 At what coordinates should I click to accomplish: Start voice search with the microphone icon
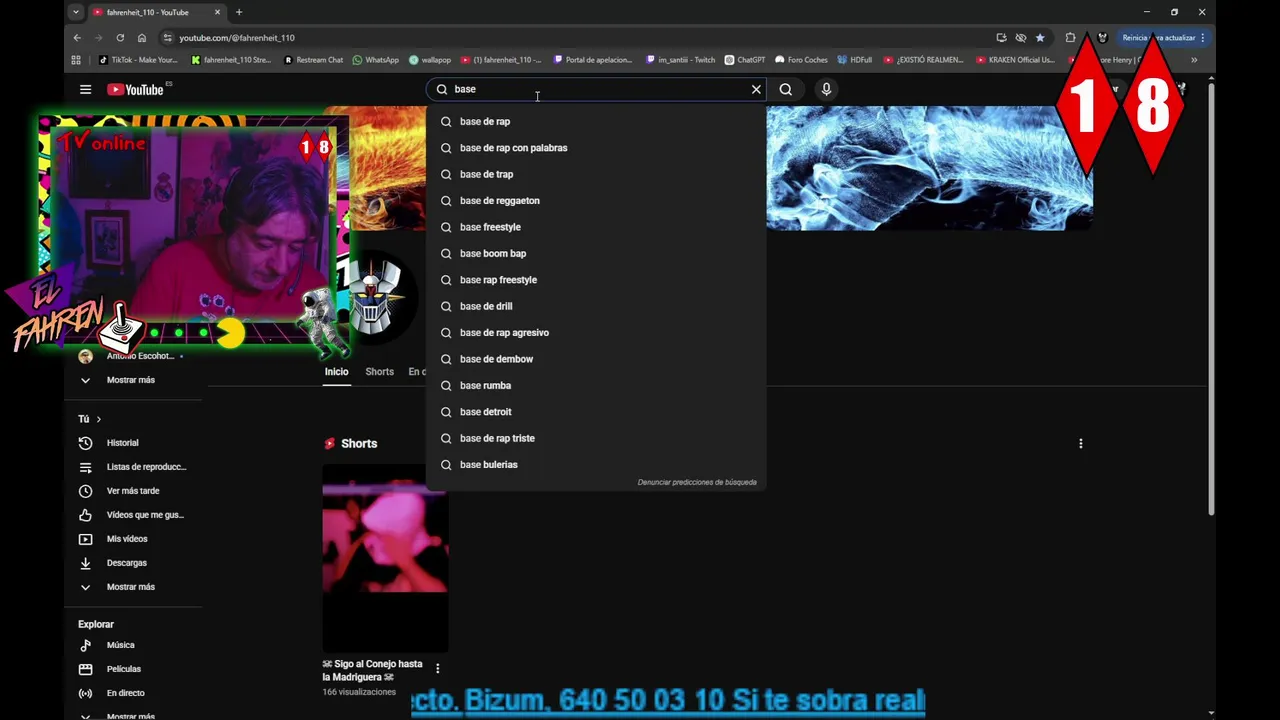(826, 89)
